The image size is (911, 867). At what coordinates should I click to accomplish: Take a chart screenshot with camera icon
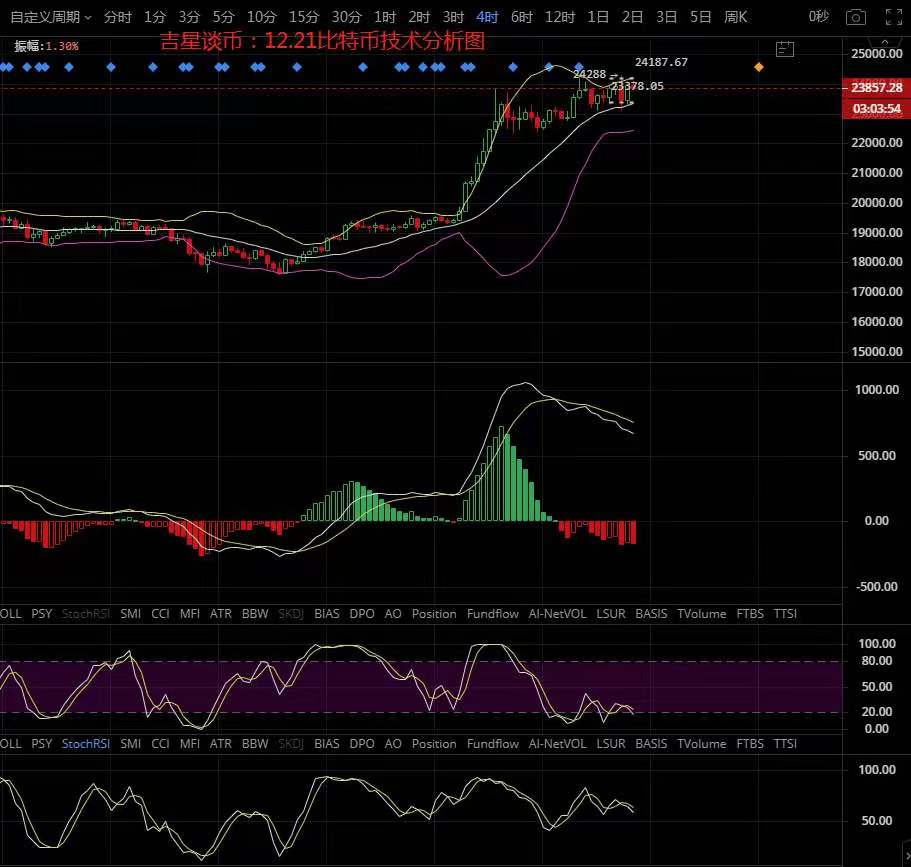[855, 17]
